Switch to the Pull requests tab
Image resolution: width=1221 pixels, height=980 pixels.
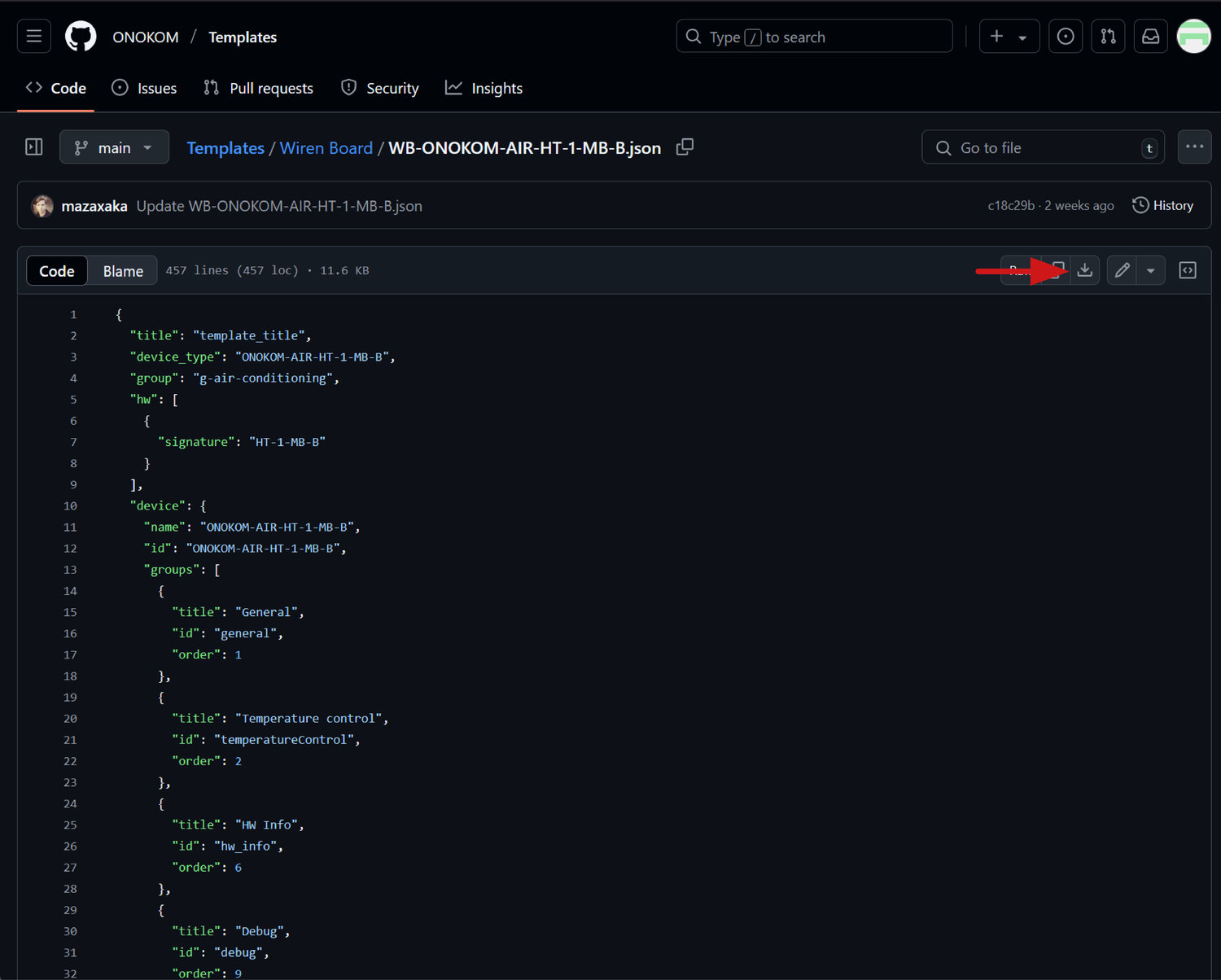click(x=258, y=88)
